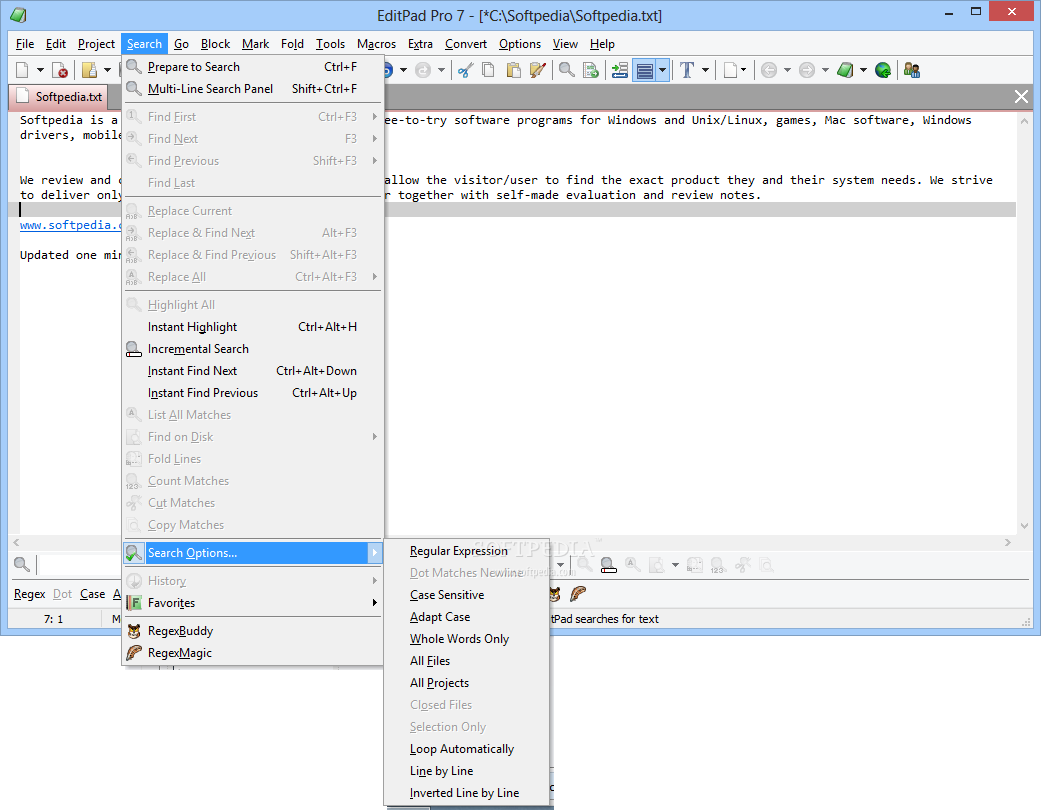Click the horizontal scrollbar right arrow
The width and height of the screenshot is (1041, 810).
pyautogui.click(x=1008, y=542)
